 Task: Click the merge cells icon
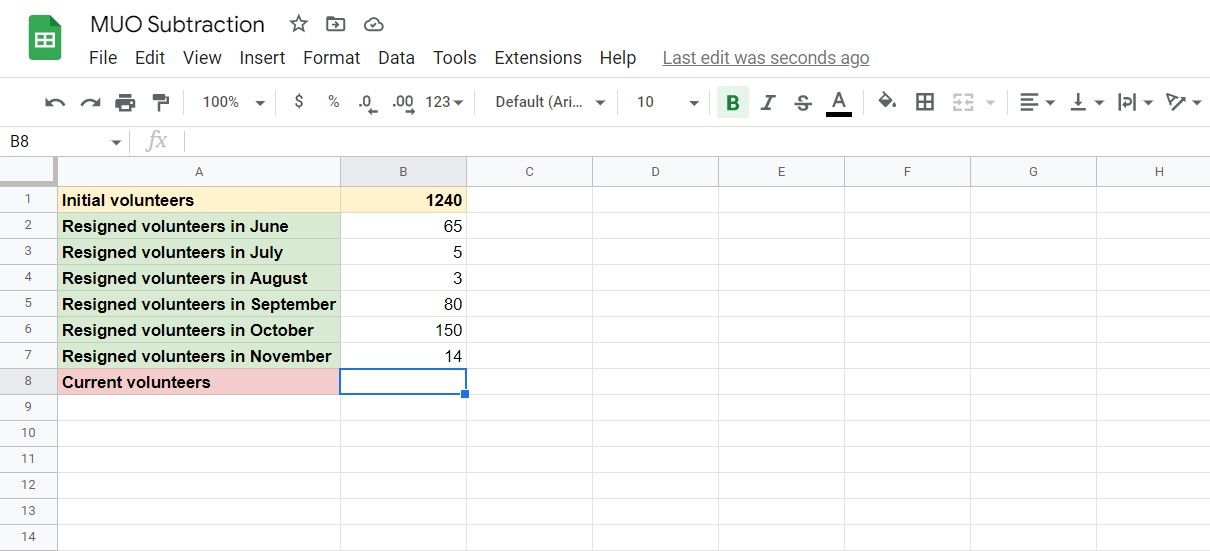(x=963, y=102)
